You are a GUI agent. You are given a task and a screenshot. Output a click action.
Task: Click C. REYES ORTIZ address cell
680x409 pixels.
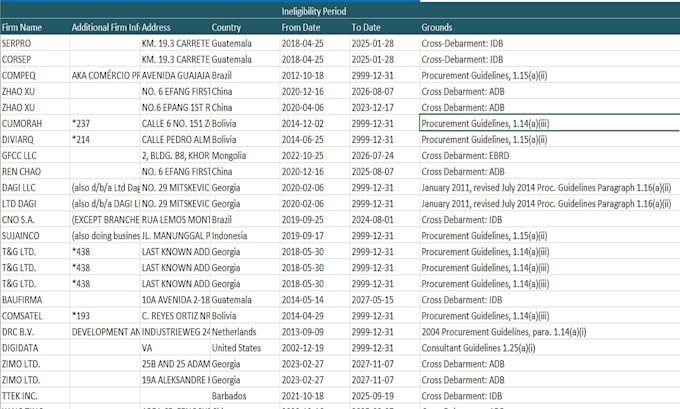(x=175, y=316)
